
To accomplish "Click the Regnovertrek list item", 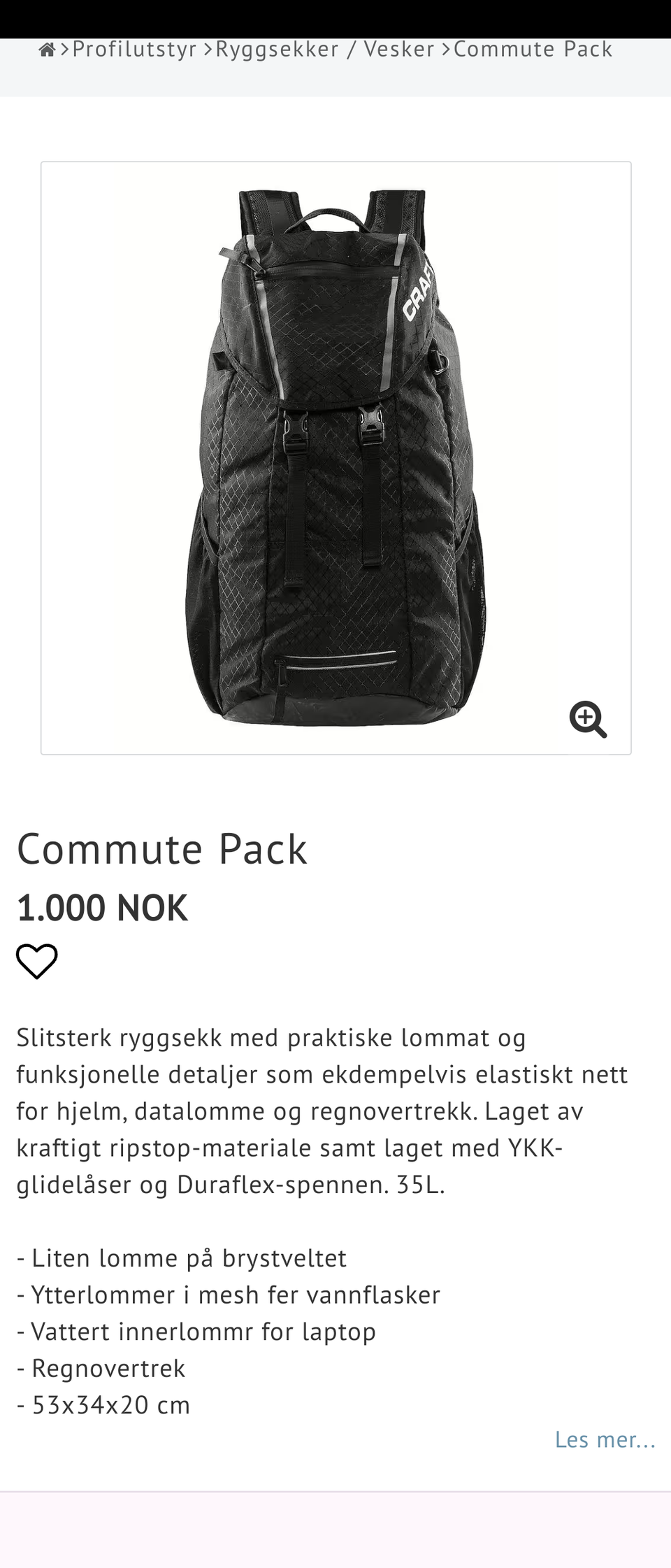I will coord(101,1368).
